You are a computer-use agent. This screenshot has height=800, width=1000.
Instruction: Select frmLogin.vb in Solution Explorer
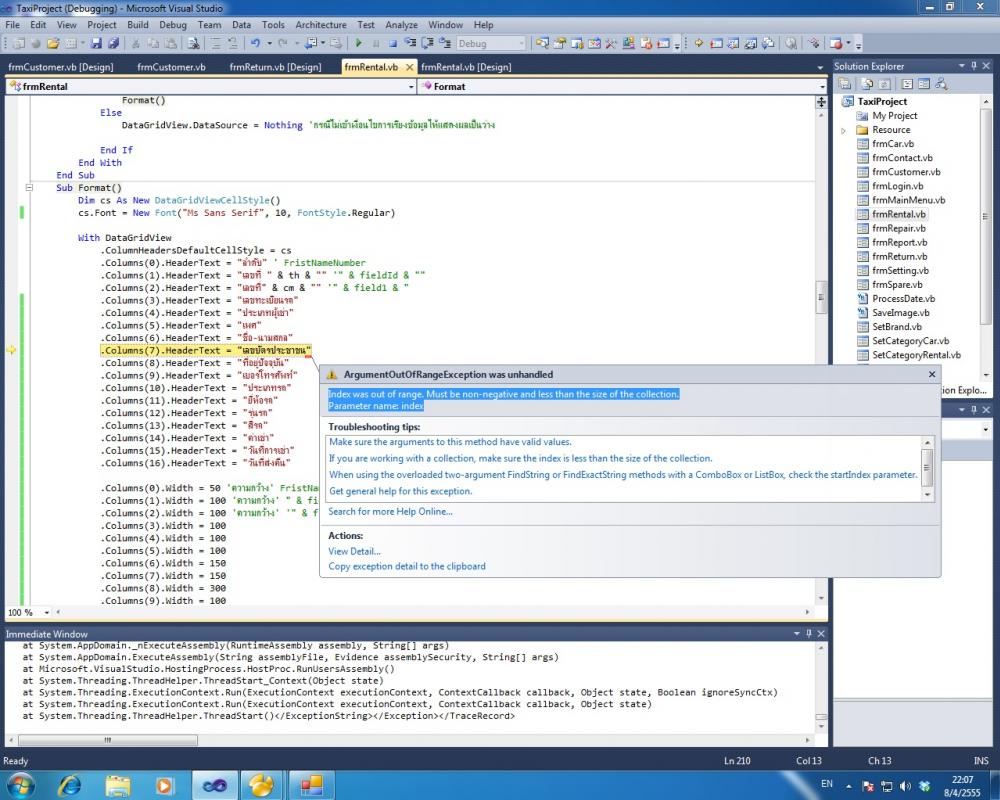pyautogui.click(x=897, y=186)
